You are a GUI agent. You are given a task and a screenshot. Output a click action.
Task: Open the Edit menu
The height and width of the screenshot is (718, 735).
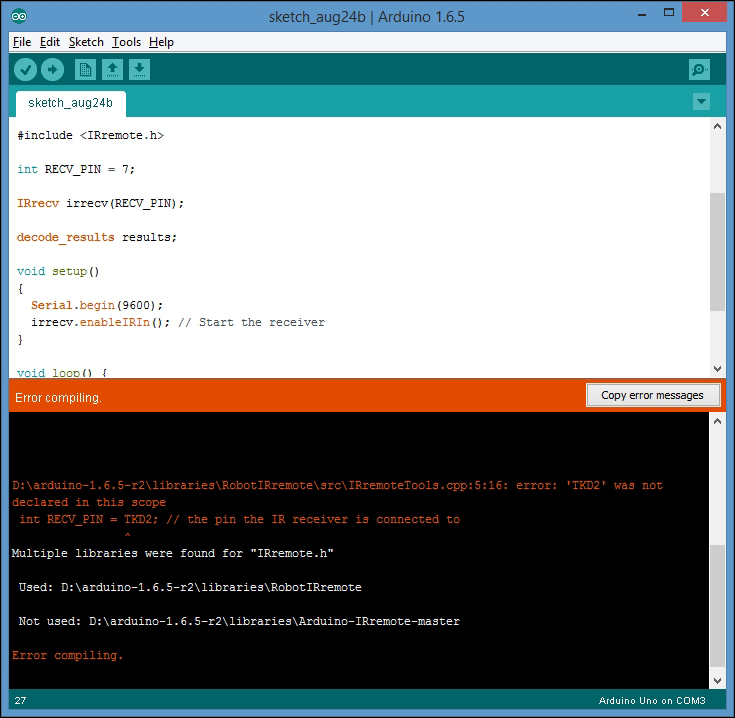50,42
